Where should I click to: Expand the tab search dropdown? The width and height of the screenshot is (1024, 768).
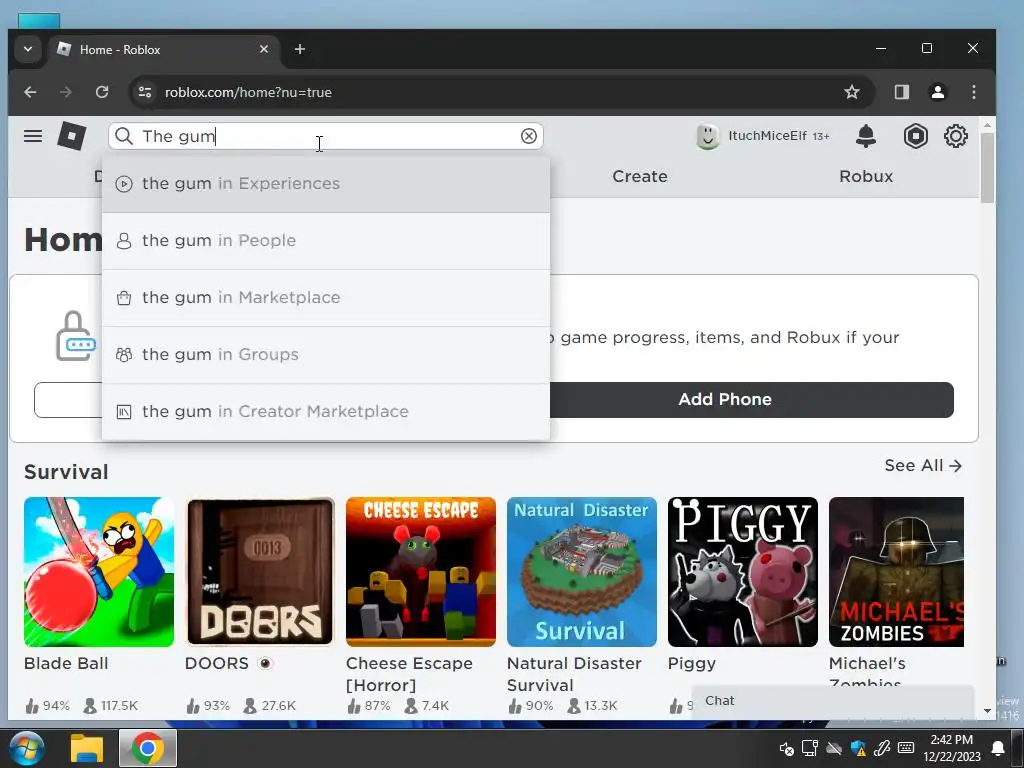(x=27, y=49)
